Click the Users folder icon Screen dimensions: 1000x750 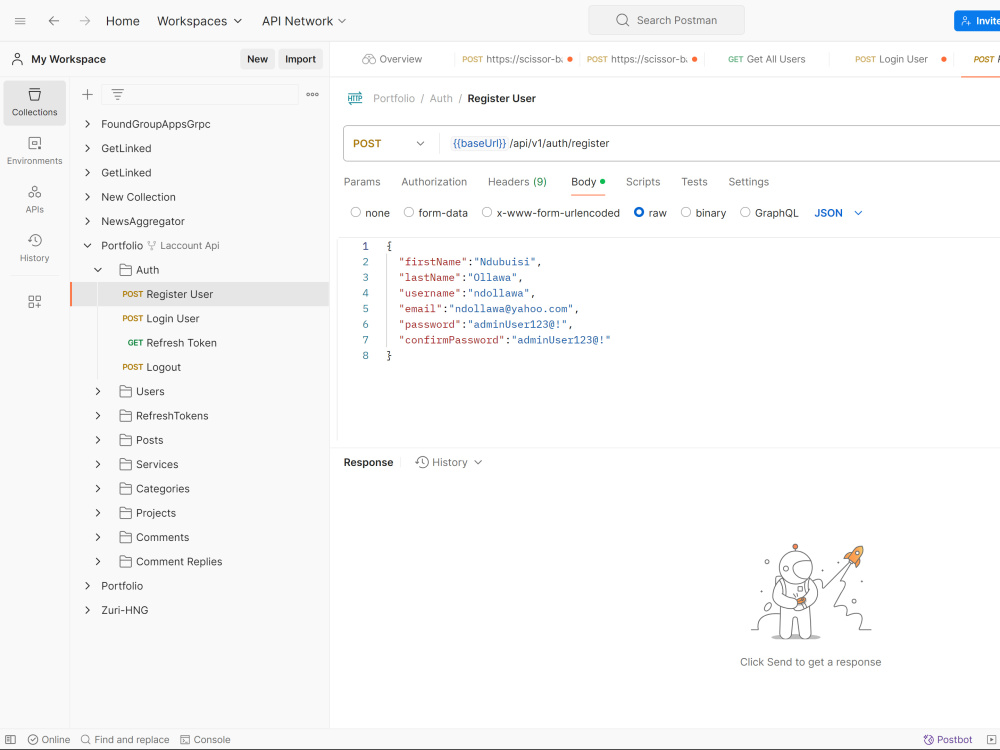[x=126, y=391]
